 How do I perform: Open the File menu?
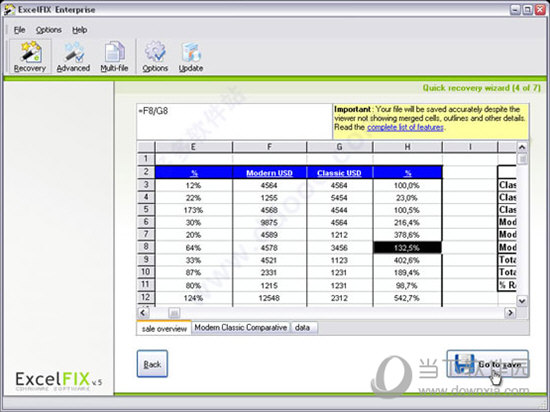[19, 30]
